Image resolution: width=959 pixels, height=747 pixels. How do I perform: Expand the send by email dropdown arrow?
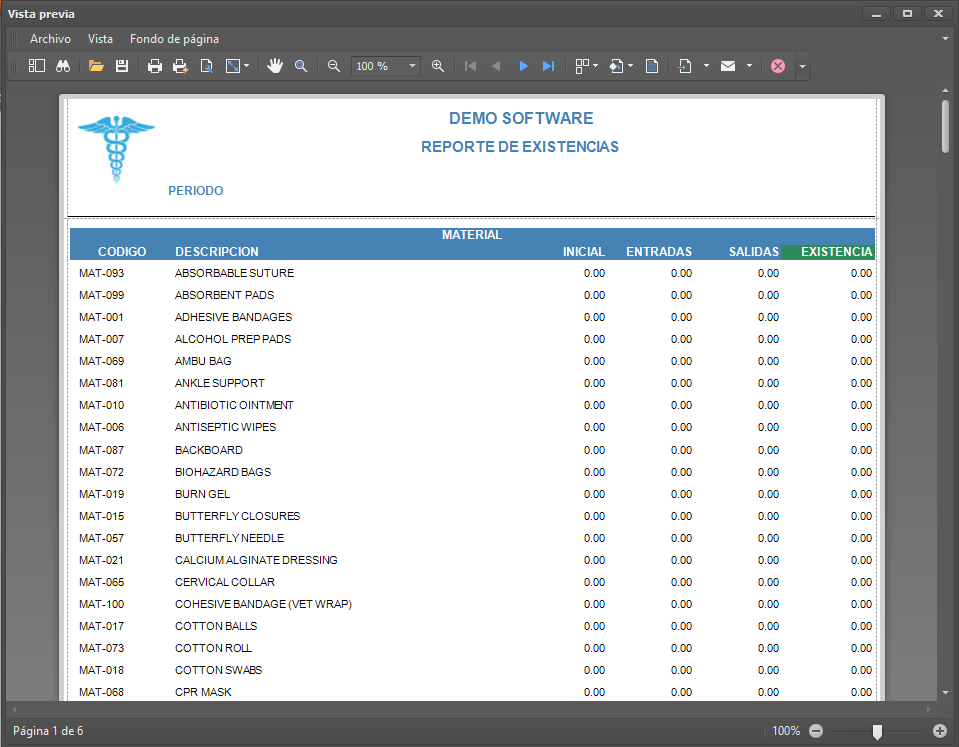[749, 66]
